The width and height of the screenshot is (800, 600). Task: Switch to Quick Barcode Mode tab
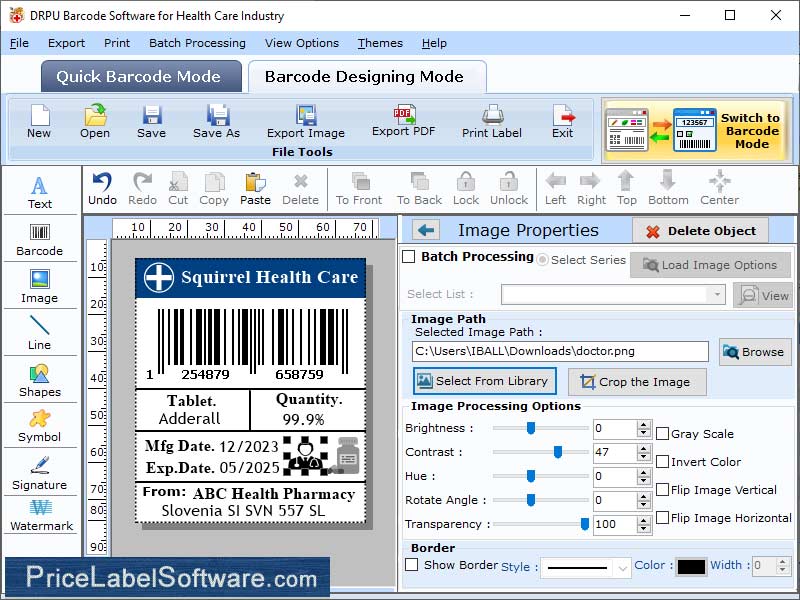coord(141,77)
